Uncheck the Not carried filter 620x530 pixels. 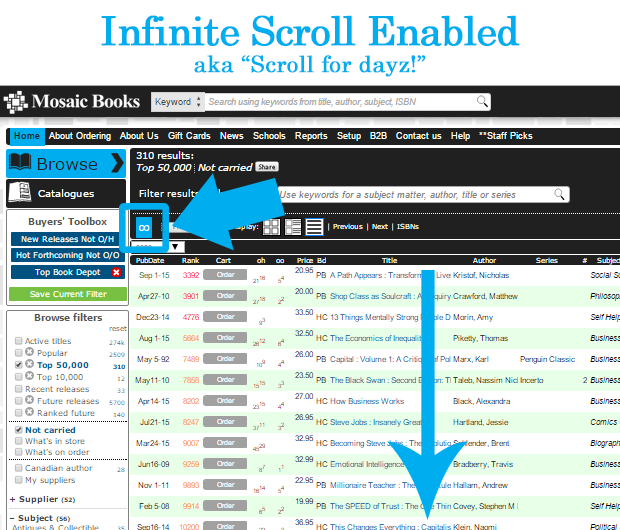[19, 429]
